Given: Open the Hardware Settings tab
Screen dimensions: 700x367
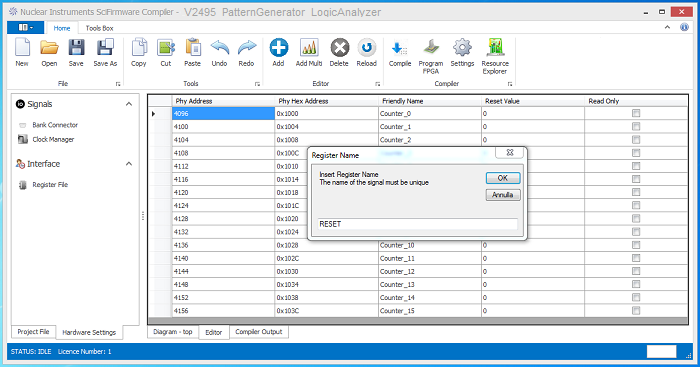Looking at the screenshot, I should [89, 332].
